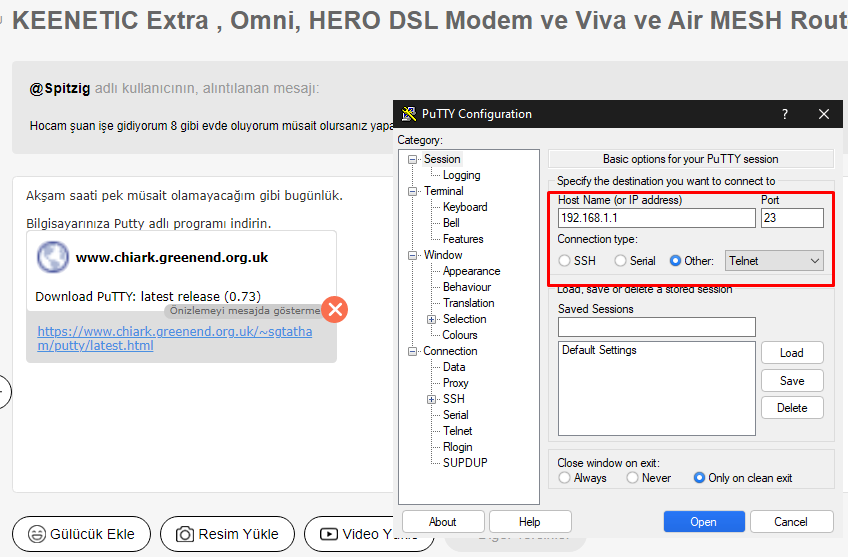Click the Port input field
This screenshot has height=557, width=848.
792,218
